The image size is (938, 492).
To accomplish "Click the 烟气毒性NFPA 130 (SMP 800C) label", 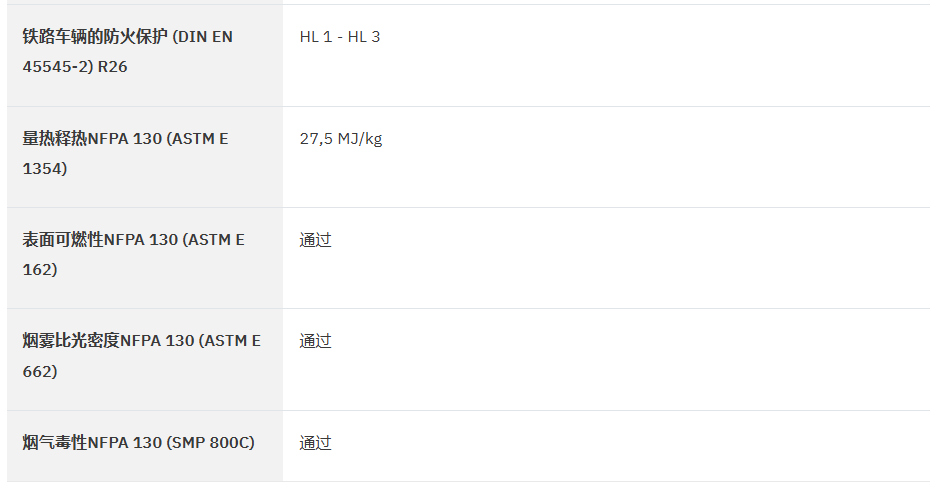I will click(x=139, y=443).
